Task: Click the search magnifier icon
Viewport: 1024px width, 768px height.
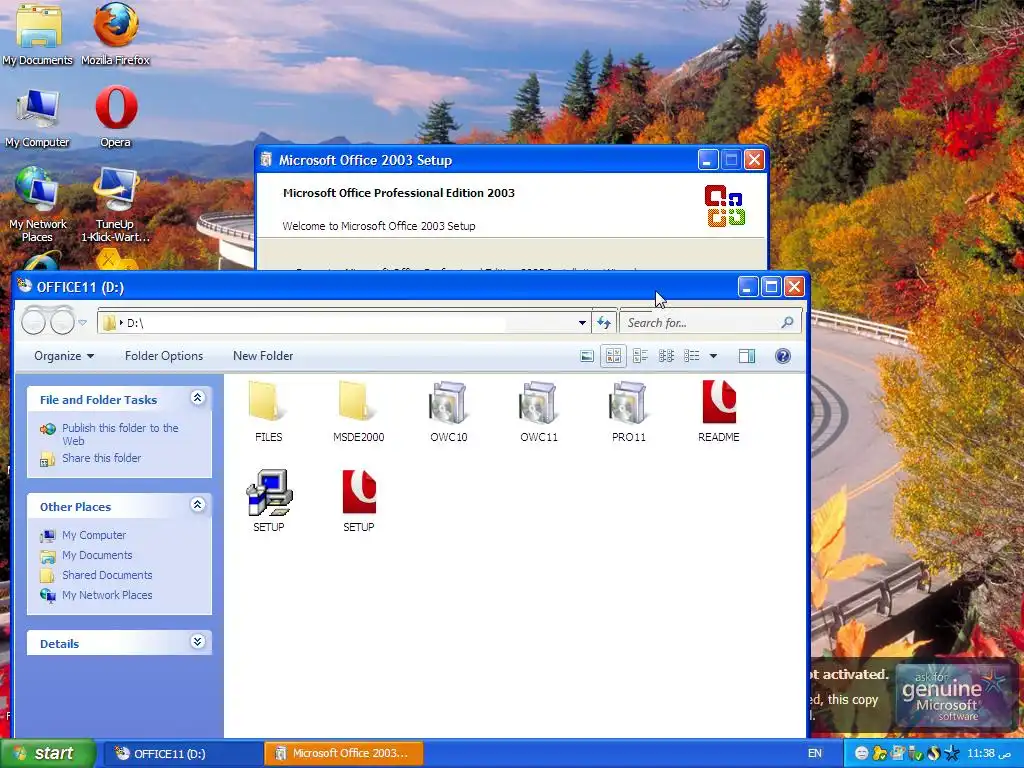Action: (x=787, y=322)
